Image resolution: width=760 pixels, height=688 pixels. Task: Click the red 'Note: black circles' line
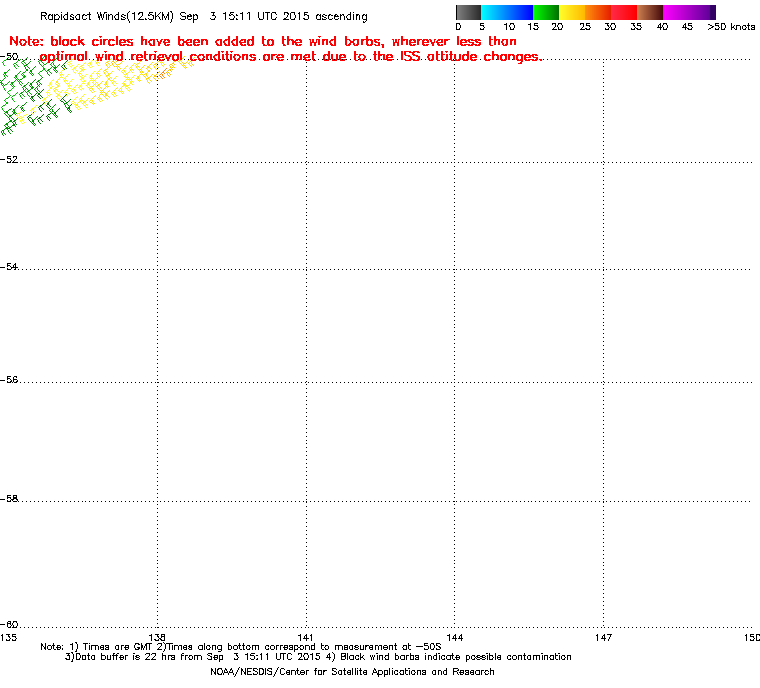pyautogui.click(x=263, y=41)
